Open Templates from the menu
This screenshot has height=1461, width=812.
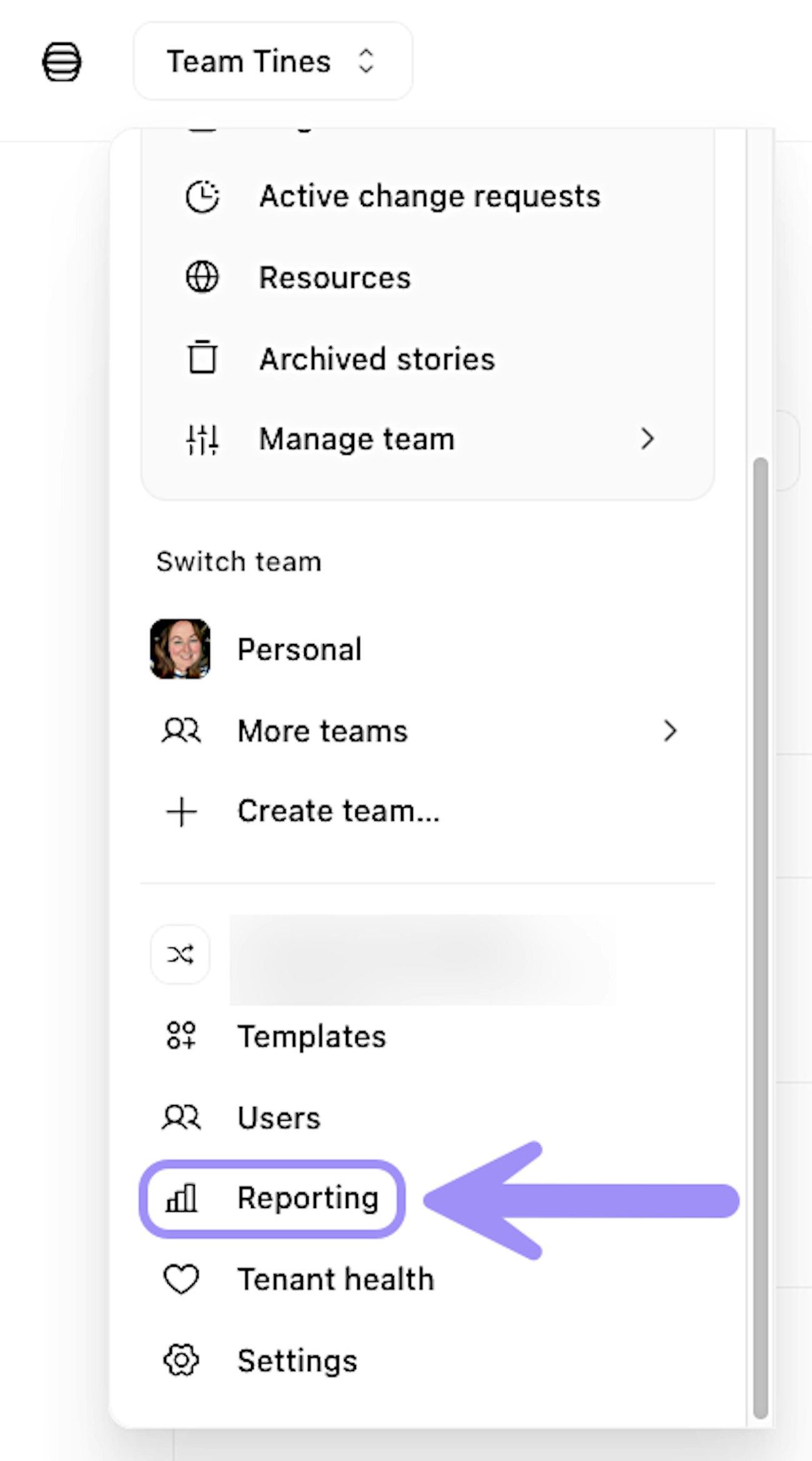tap(311, 1036)
